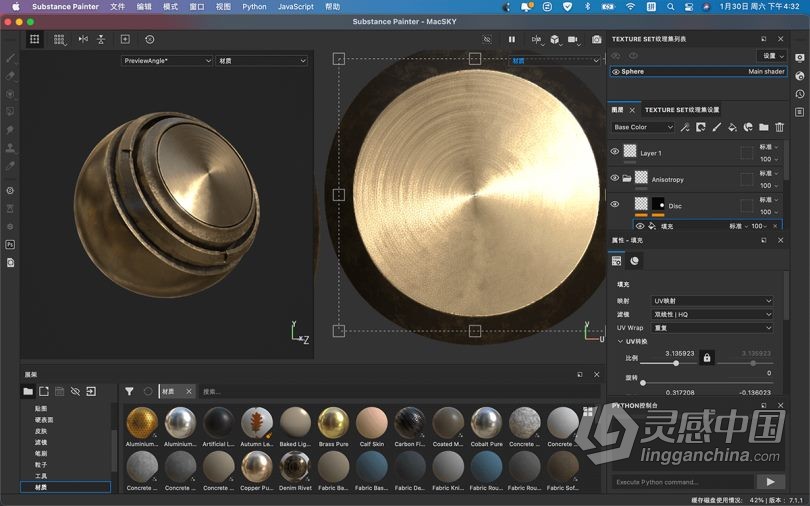Hide the 填充 fill effect with its eye icon
Viewport: 810px width, 506px height.
640,226
